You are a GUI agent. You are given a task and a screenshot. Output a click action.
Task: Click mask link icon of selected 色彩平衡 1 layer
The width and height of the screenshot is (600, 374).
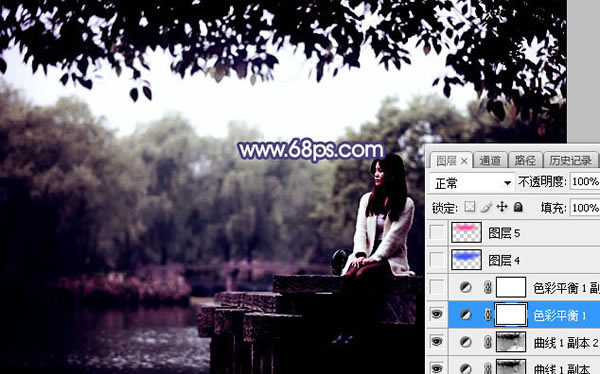pyautogui.click(x=488, y=315)
